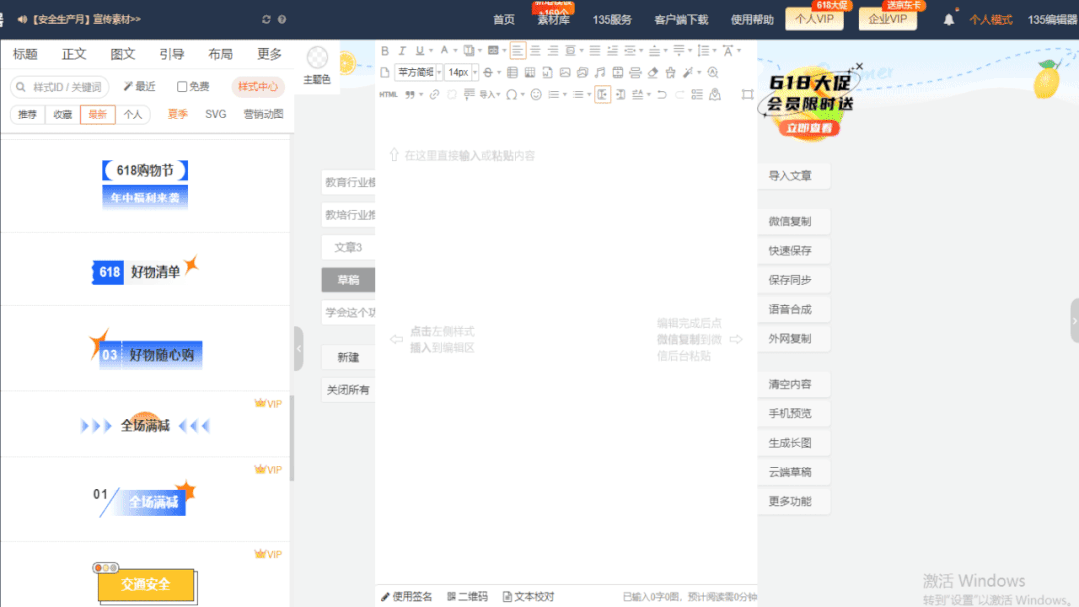Open the emoji picker in the toolbar
The width and height of the screenshot is (1079, 607).
pos(536,95)
